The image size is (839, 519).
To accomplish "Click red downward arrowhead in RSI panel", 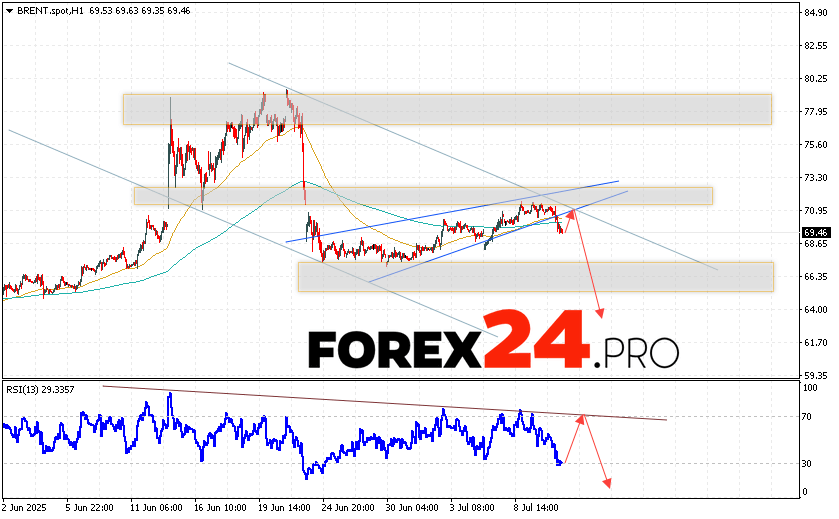I will (607, 485).
